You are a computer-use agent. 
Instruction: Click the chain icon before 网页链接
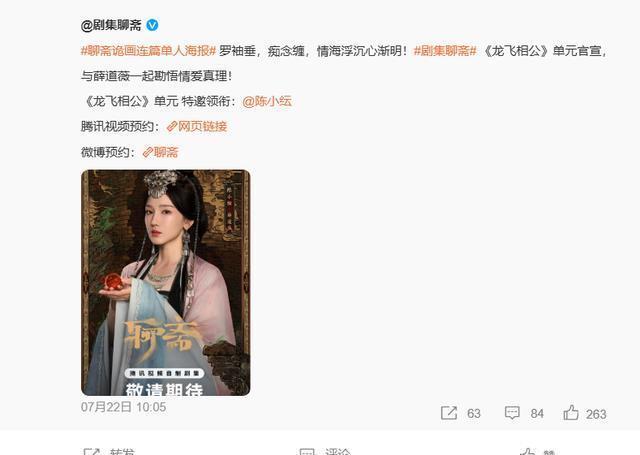[172, 127]
